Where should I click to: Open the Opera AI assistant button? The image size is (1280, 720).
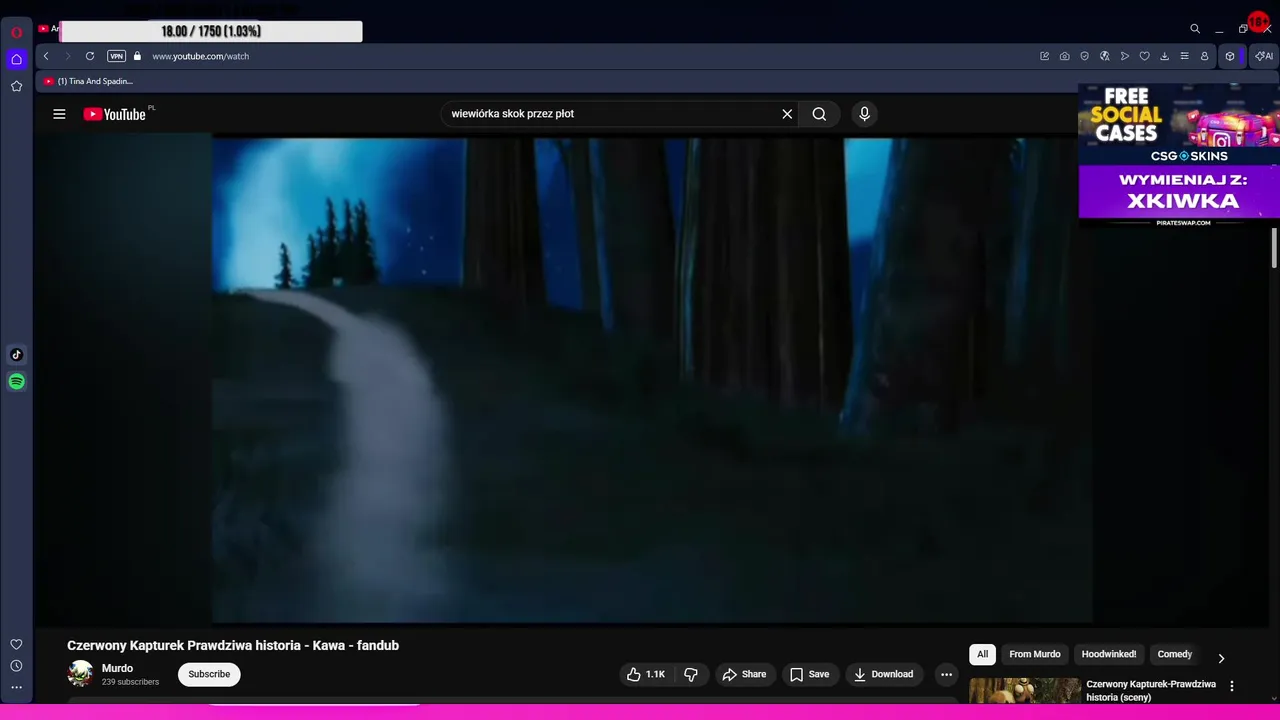pyautogui.click(x=1264, y=56)
